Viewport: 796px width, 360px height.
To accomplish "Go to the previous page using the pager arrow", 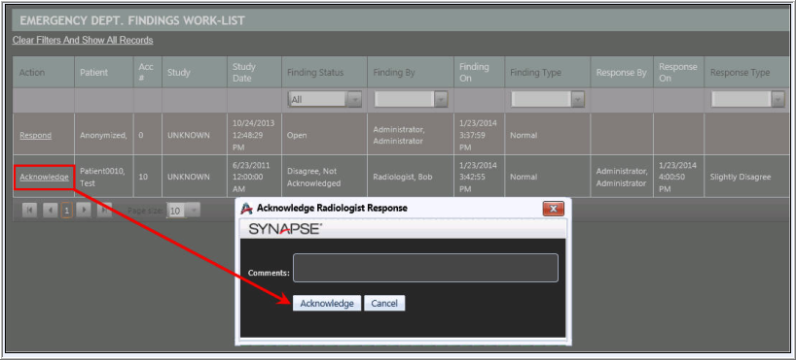I will [x=50, y=210].
